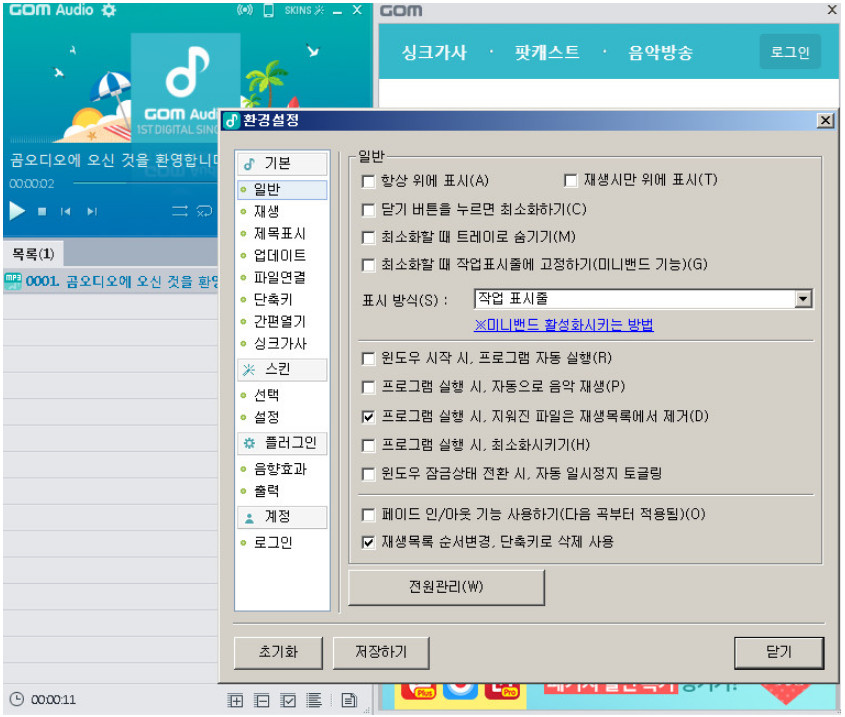Select 플러그인 category header in settings tree
This screenshot has height=717, width=845.
point(282,443)
